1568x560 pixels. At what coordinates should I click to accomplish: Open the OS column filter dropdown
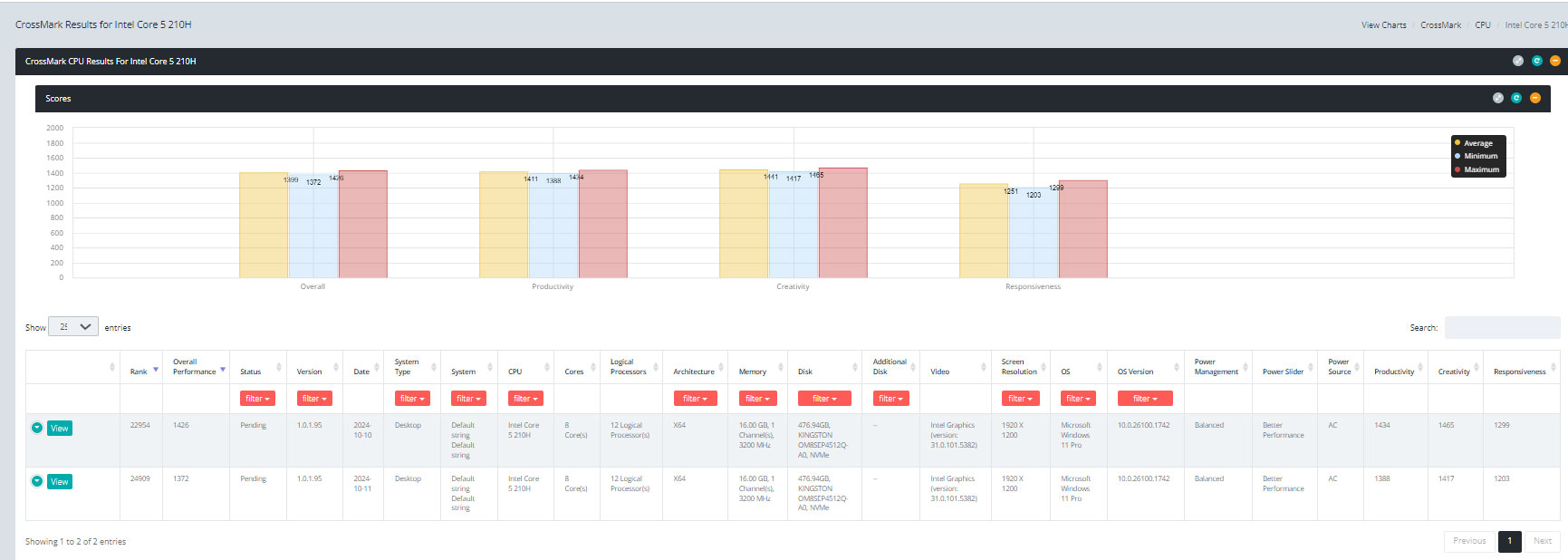(1078, 399)
